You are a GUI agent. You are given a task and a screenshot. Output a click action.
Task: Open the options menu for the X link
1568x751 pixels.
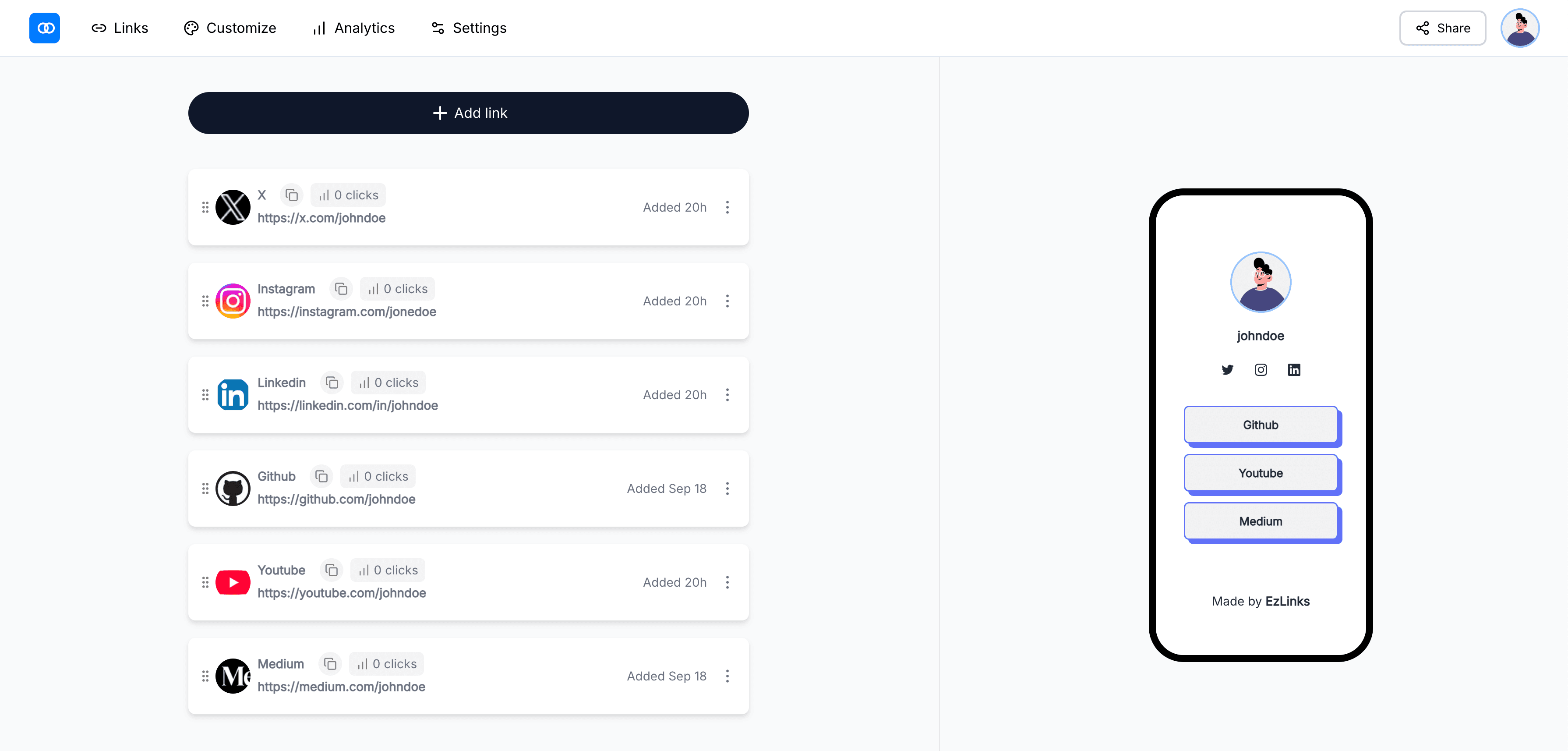click(x=727, y=207)
